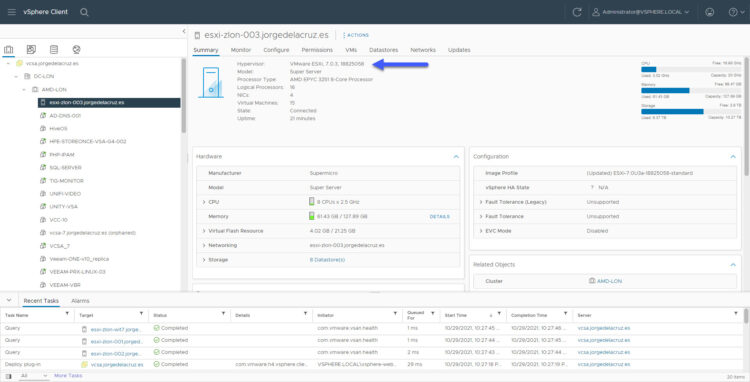Collapse the Hardware panel chevron

click(x=456, y=156)
